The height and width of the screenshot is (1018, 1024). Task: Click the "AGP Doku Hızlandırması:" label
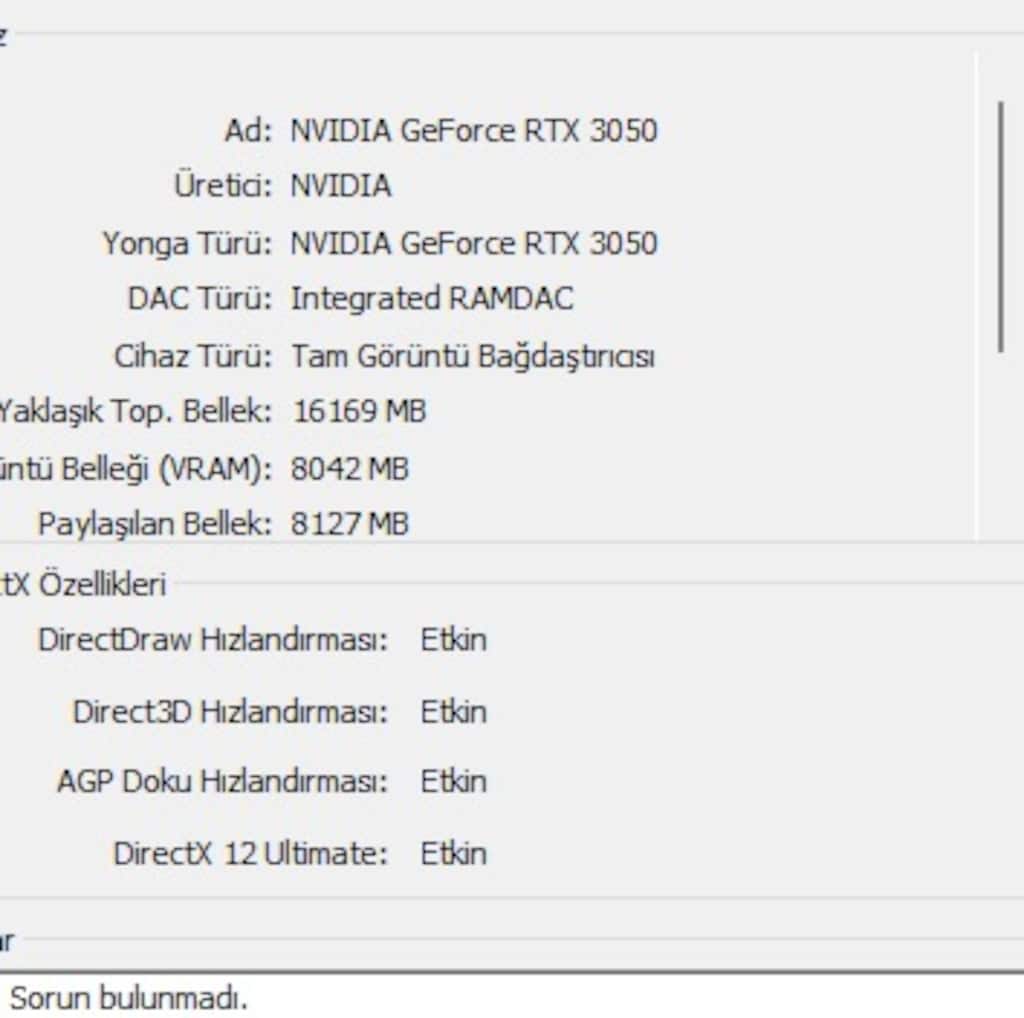[x=222, y=782]
